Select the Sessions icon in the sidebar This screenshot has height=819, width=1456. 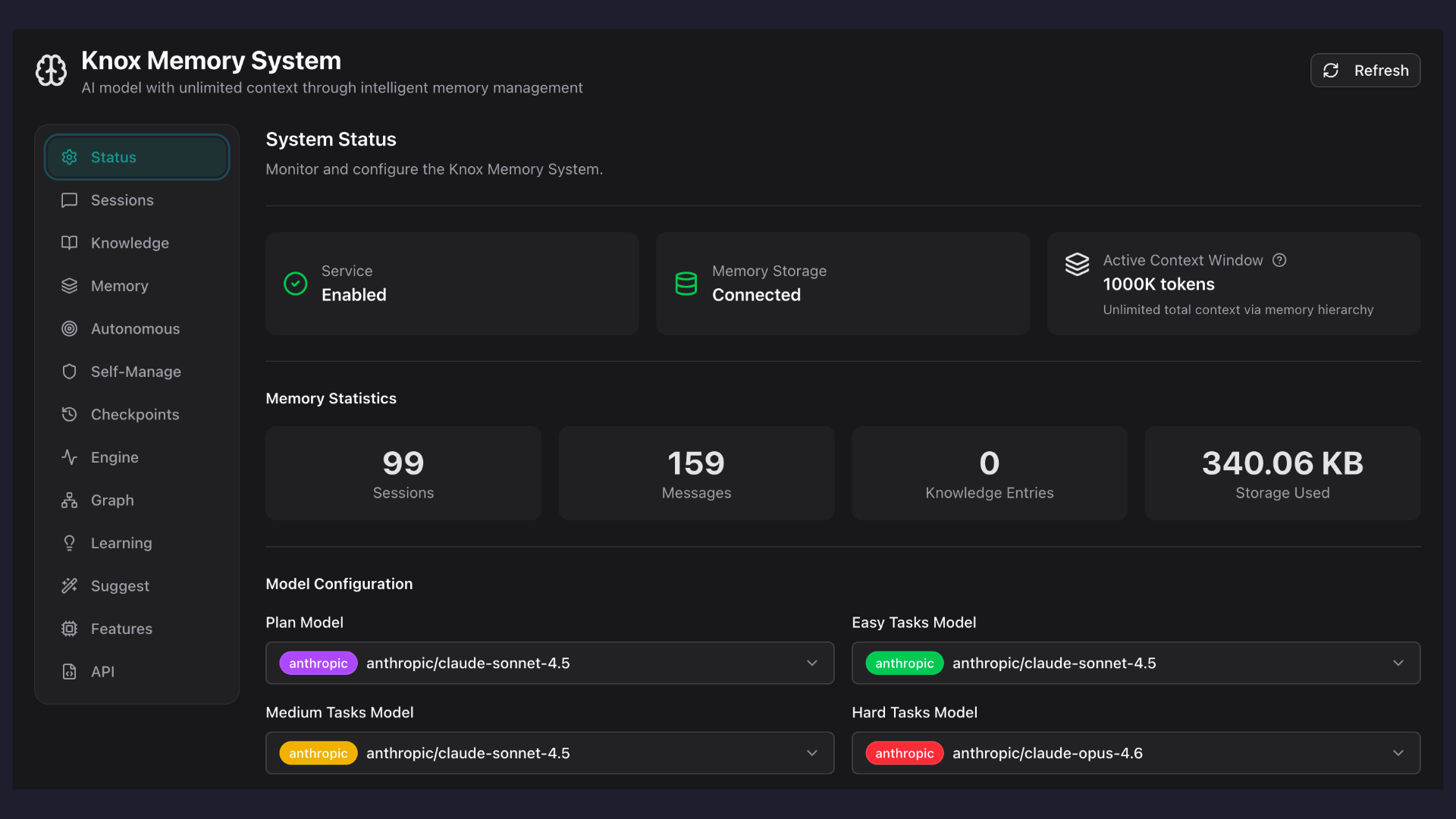pyautogui.click(x=69, y=200)
